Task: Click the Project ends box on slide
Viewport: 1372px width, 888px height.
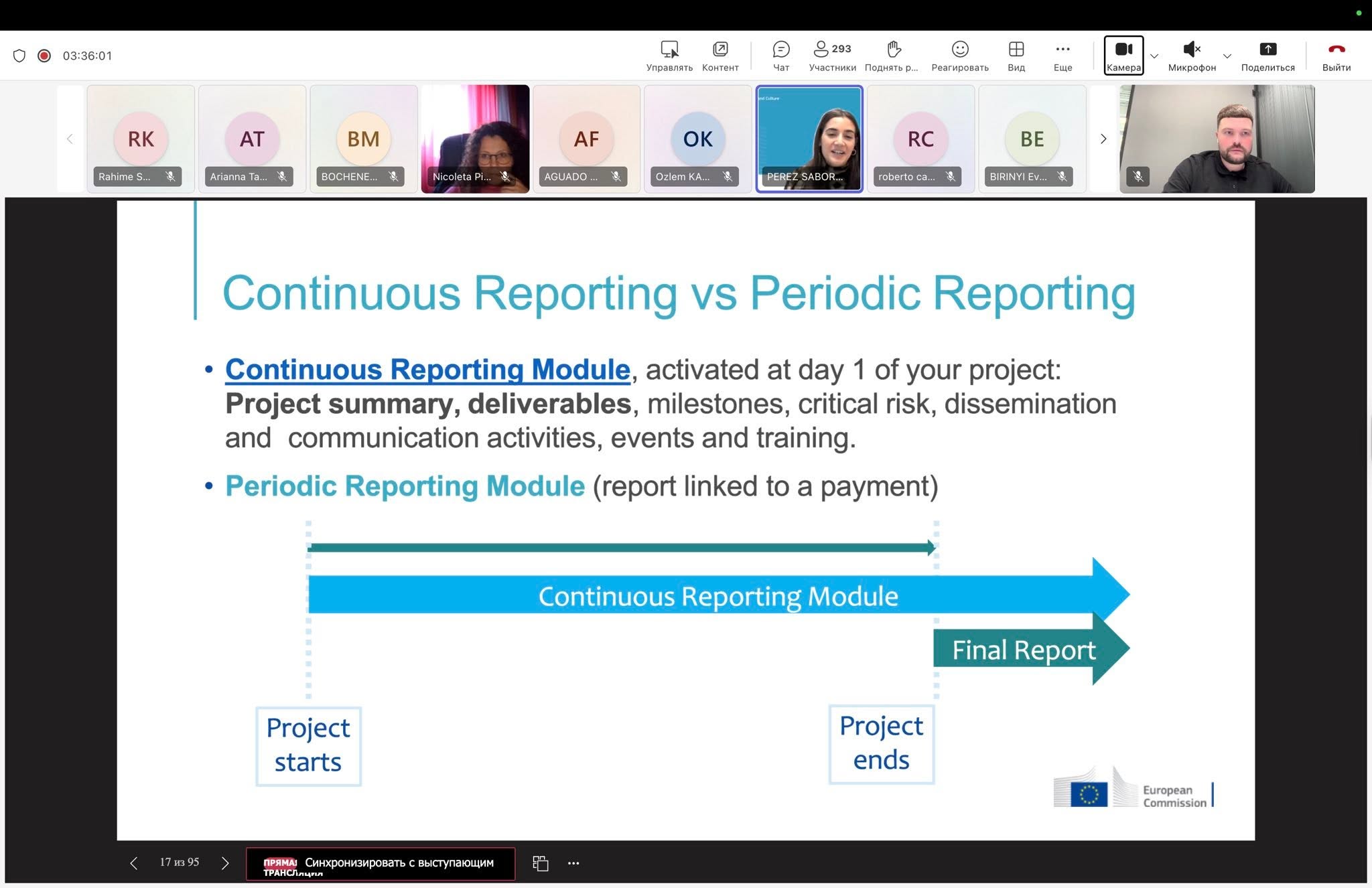Action: [x=882, y=743]
